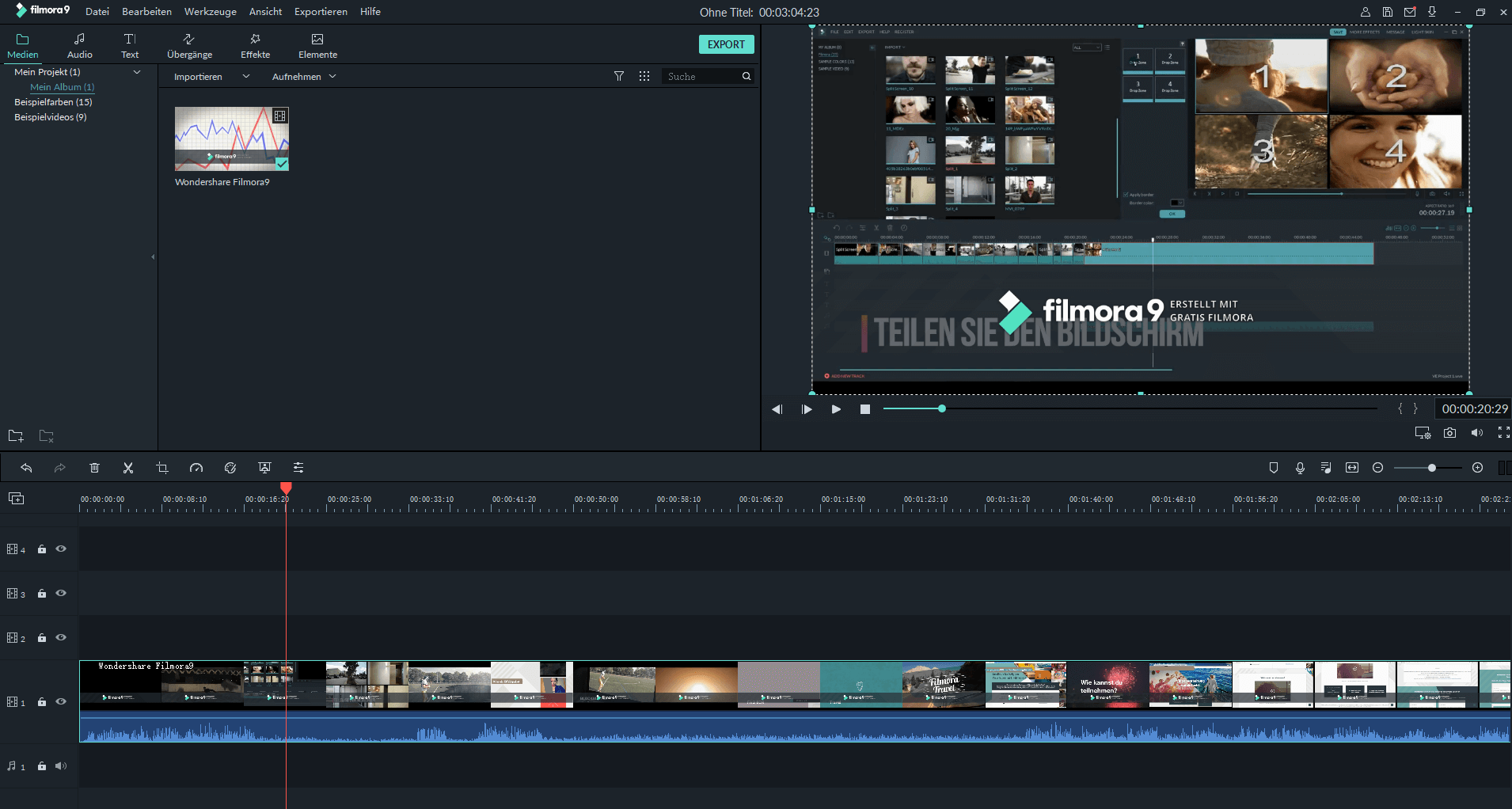This screenshot has width=1512, height=809.
Task: Add new folder in media panel
Action: coord(16,435)
